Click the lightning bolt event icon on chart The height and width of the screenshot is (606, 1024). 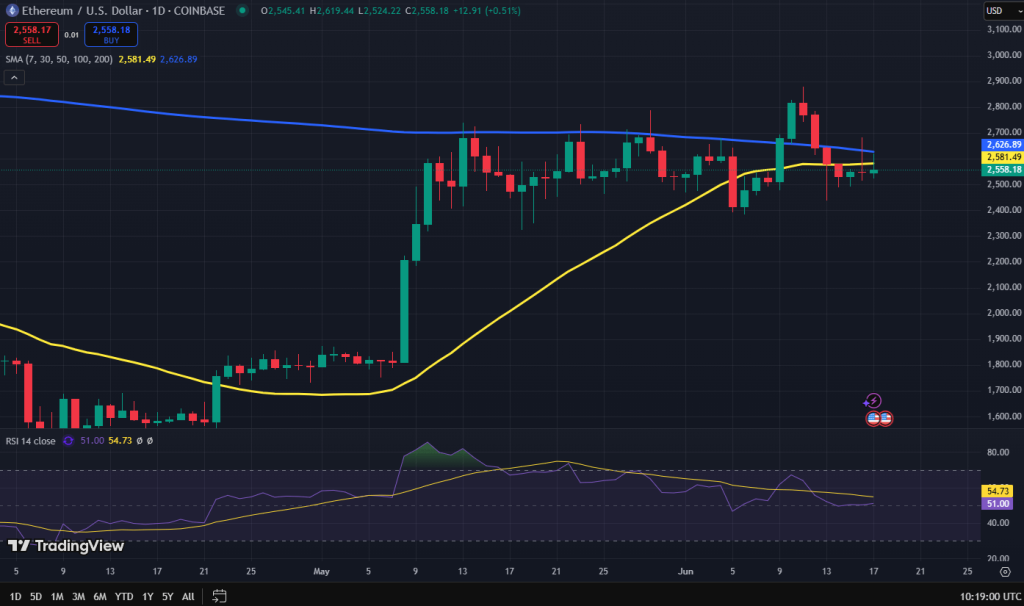(x=873, y=401)
